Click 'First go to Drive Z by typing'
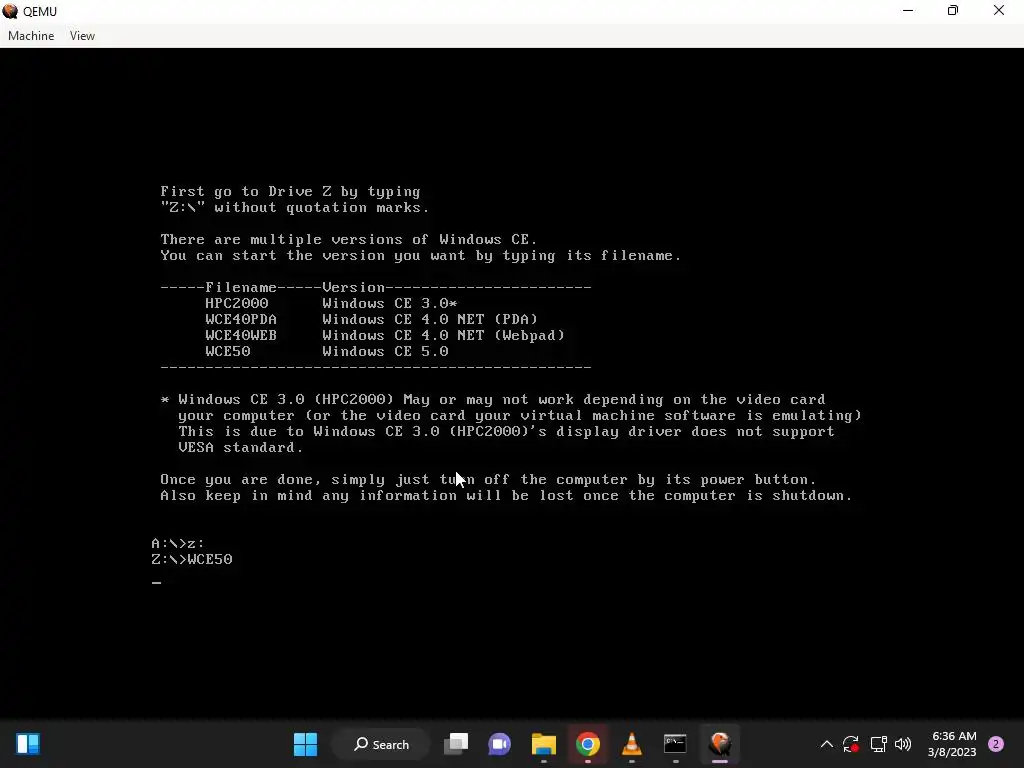This screenshot has height=768, width=1024. (x=290, y=192)
